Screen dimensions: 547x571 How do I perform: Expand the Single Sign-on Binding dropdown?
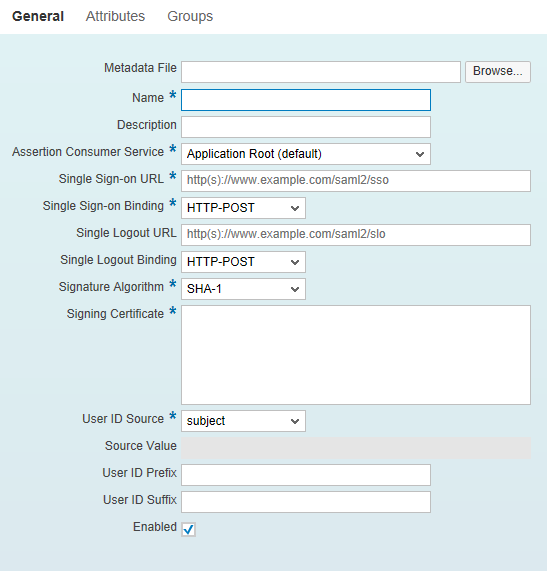pyautogui.click(x=243, y=208)
